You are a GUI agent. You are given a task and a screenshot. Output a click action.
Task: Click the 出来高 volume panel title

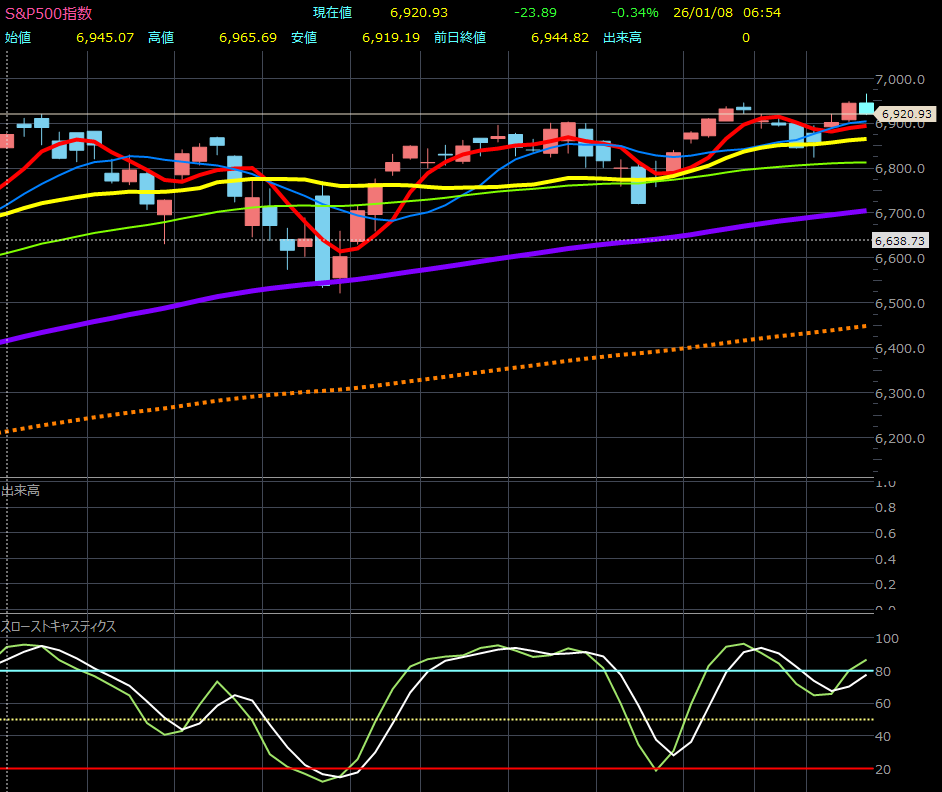[21, 490]
